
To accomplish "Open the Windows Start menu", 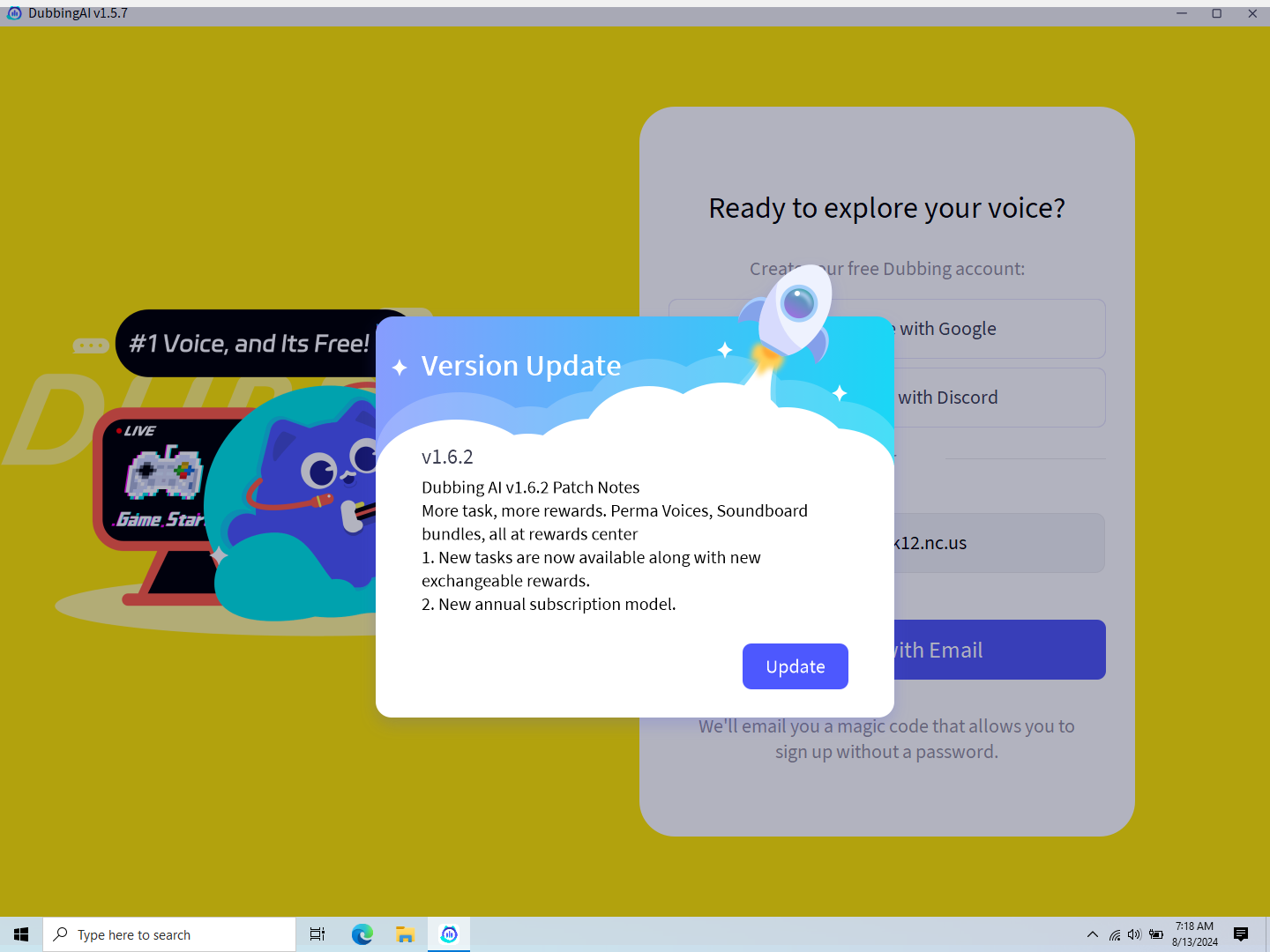I will [21, 934].
